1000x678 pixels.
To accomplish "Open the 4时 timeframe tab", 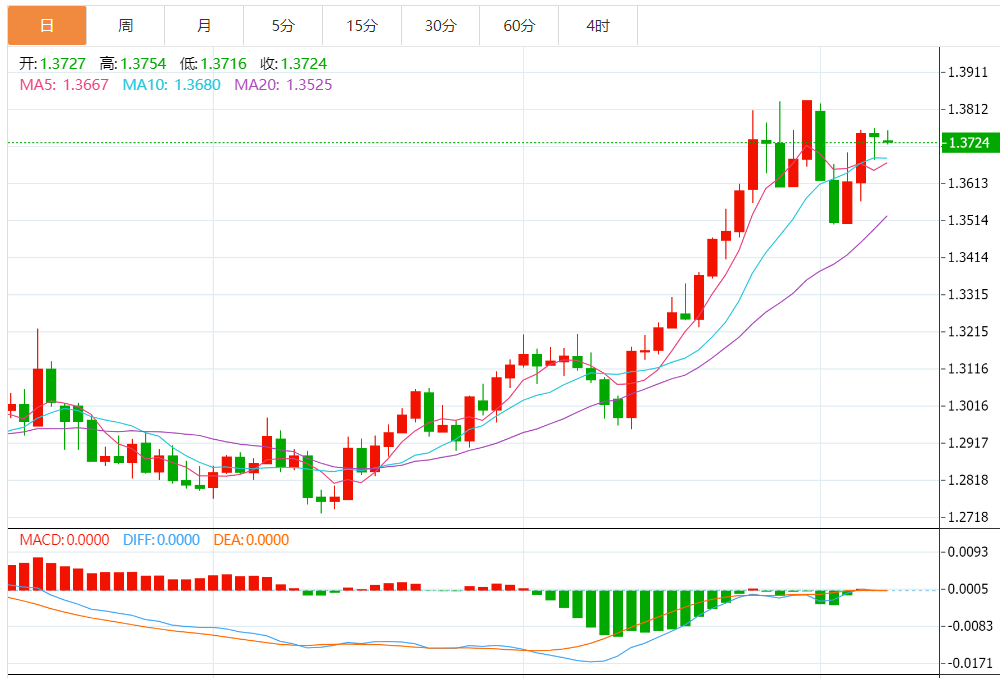I will tap(598, 26).
